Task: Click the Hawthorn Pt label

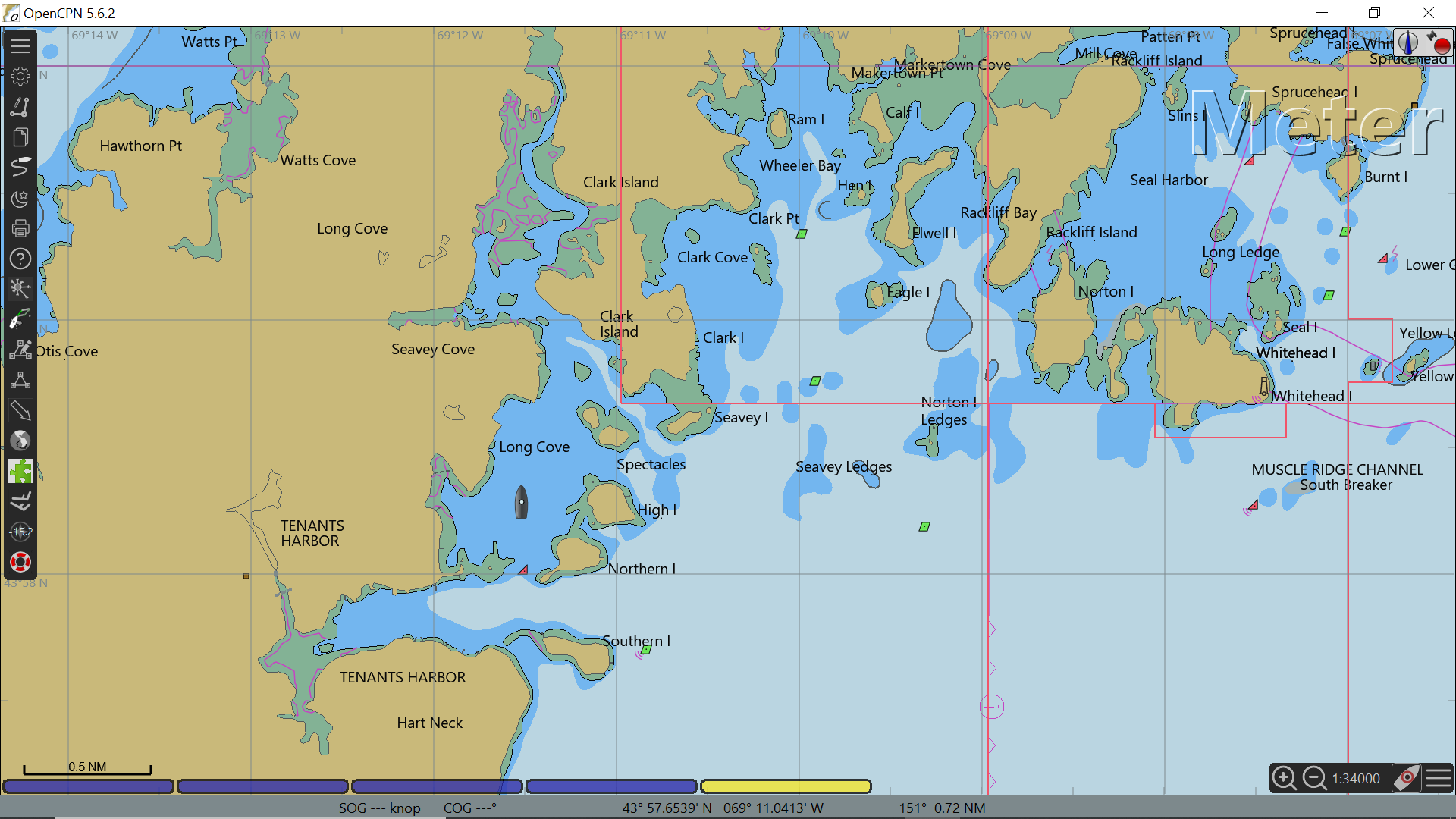Action: 141,146
